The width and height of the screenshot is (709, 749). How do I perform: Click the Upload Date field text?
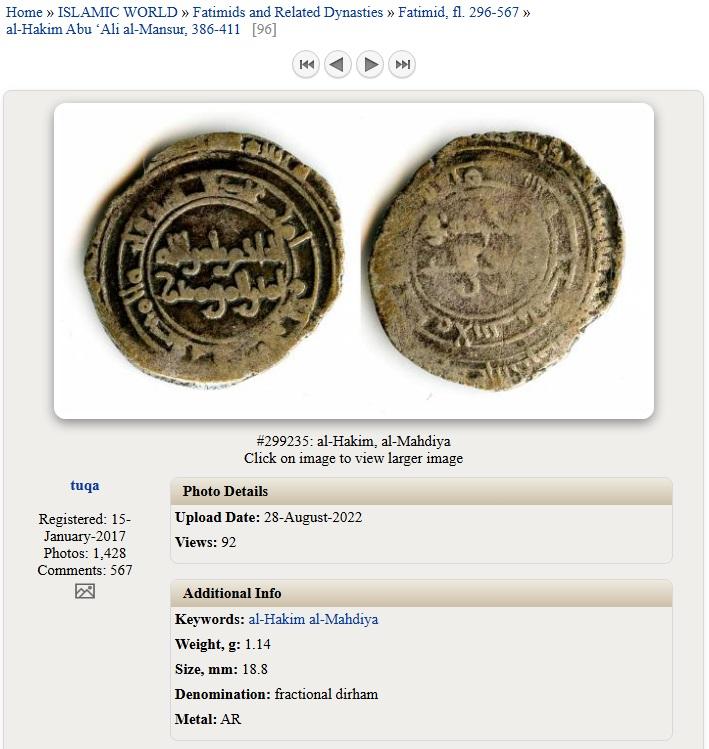(269, 517)
